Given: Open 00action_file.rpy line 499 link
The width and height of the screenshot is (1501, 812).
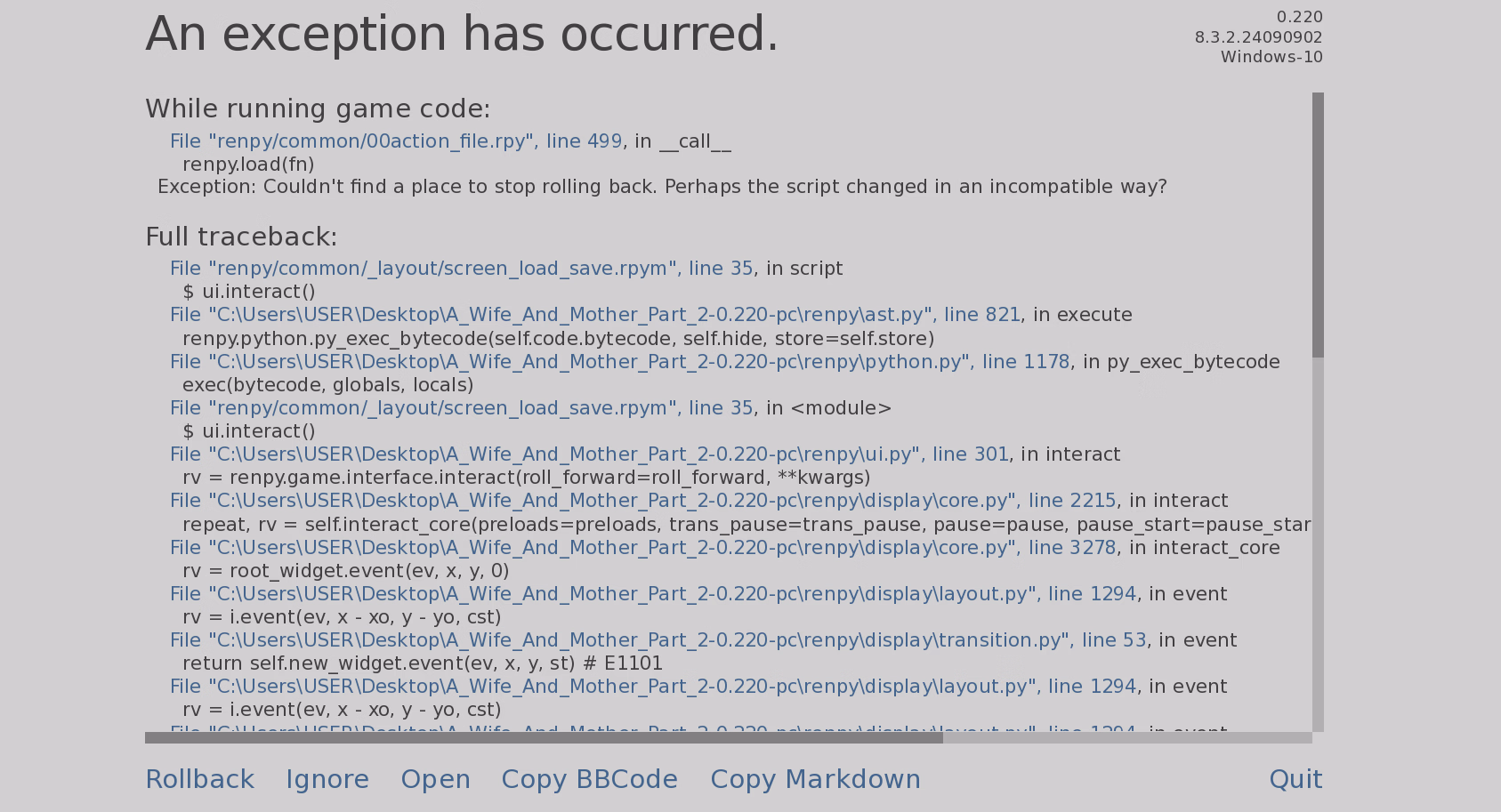Looking at the screenshot, I should coord(395,141).
